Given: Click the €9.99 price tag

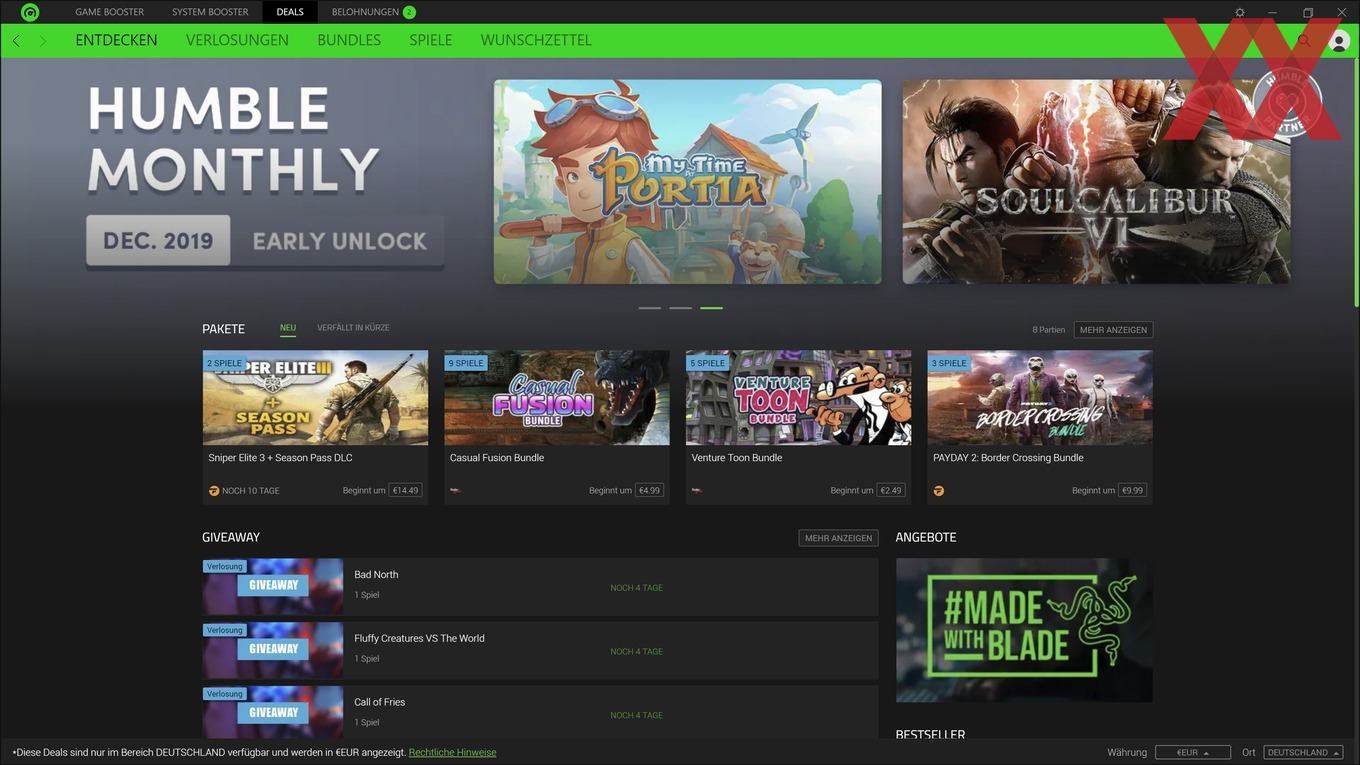Looking at the screenshot, I should pos(1133,491).
